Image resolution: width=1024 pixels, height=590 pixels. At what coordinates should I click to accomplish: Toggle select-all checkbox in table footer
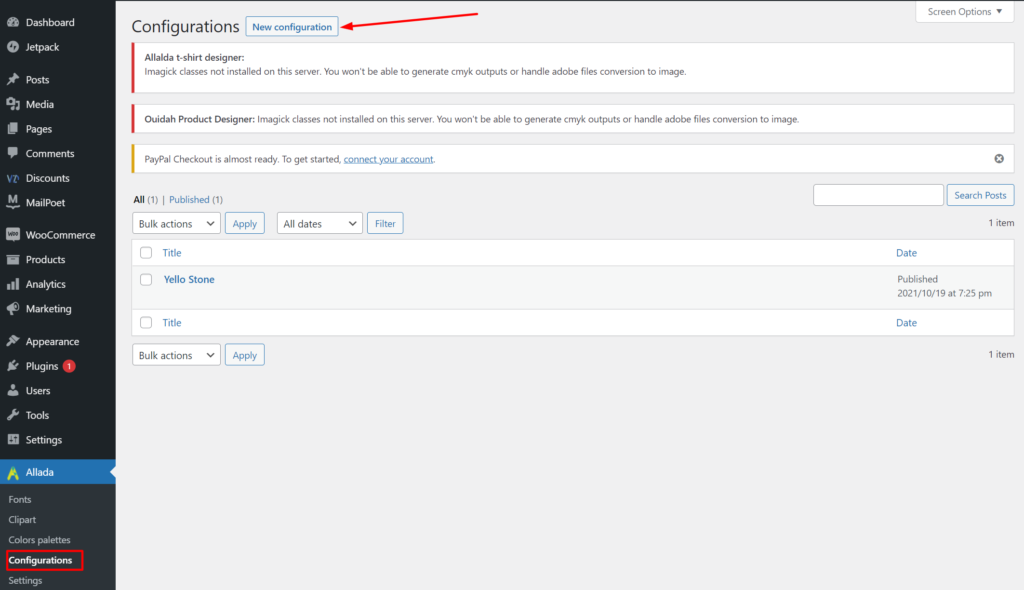(x=146, y=323)
